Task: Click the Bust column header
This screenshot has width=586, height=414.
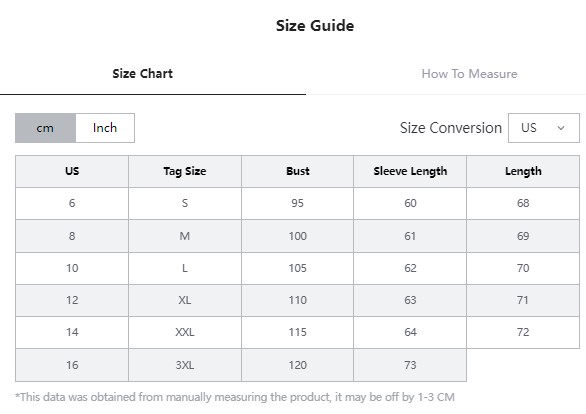Action: click(x=297, y=171)
